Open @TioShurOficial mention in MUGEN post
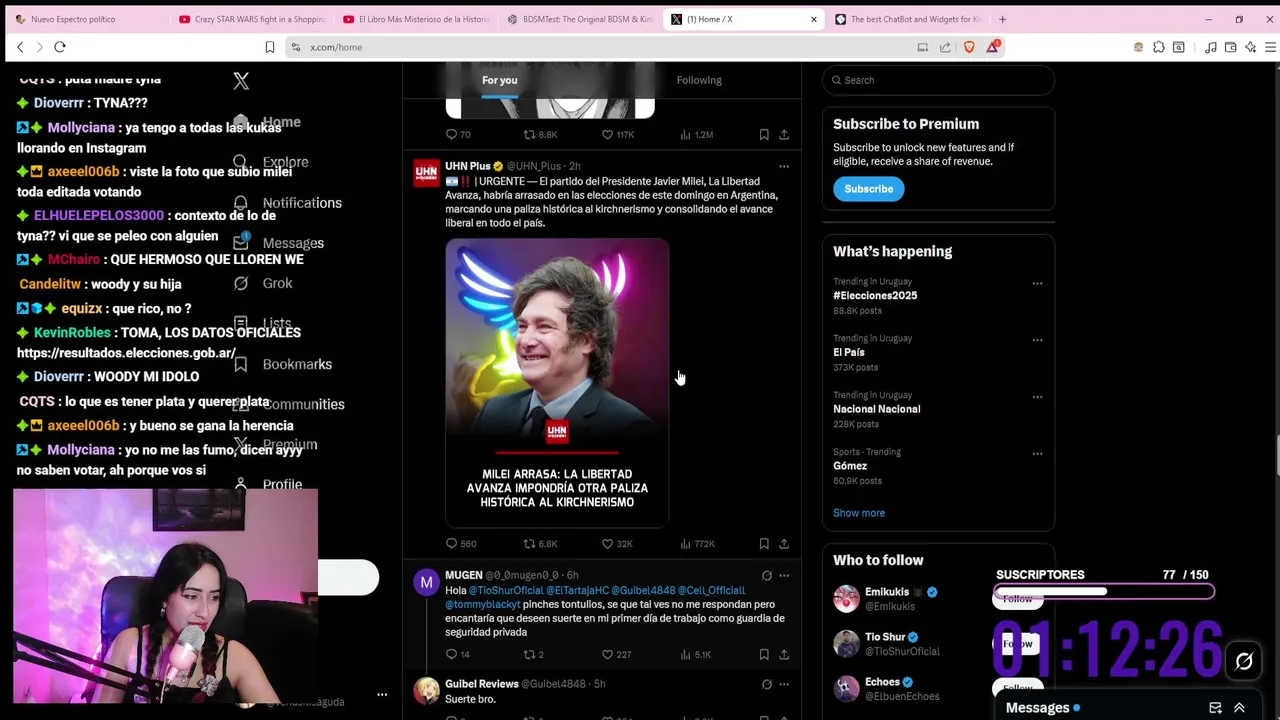Screen dimensions: 1280x720 (x=506, y=591)
